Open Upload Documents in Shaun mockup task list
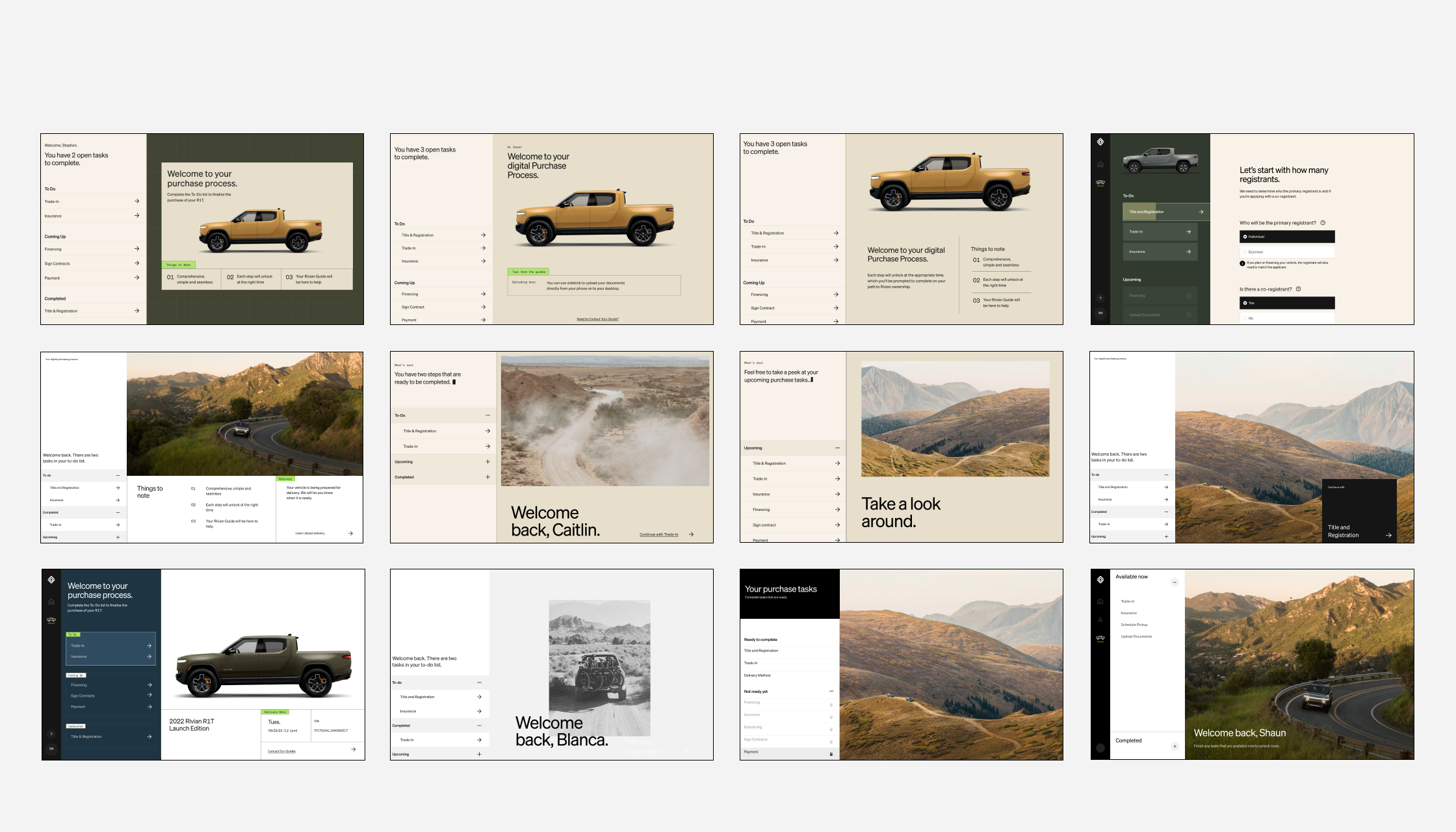Viewport: 1456px width, 832px height. pyautogui.click(x=1136, y=636)
